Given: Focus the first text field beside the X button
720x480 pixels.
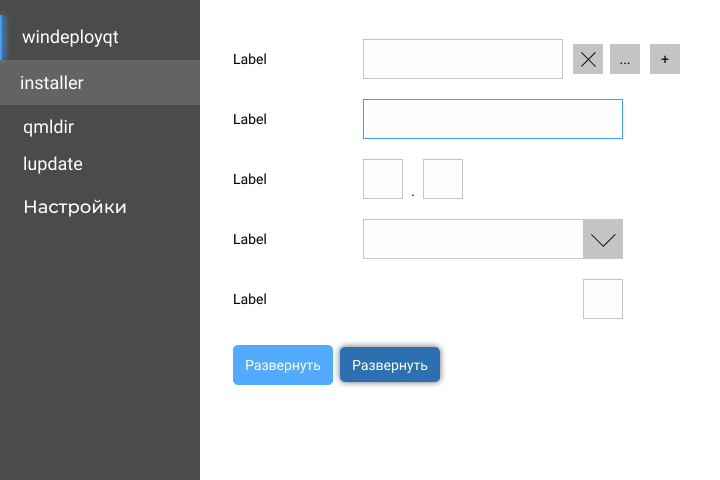Looking at the screenshot, I should 462,59.
